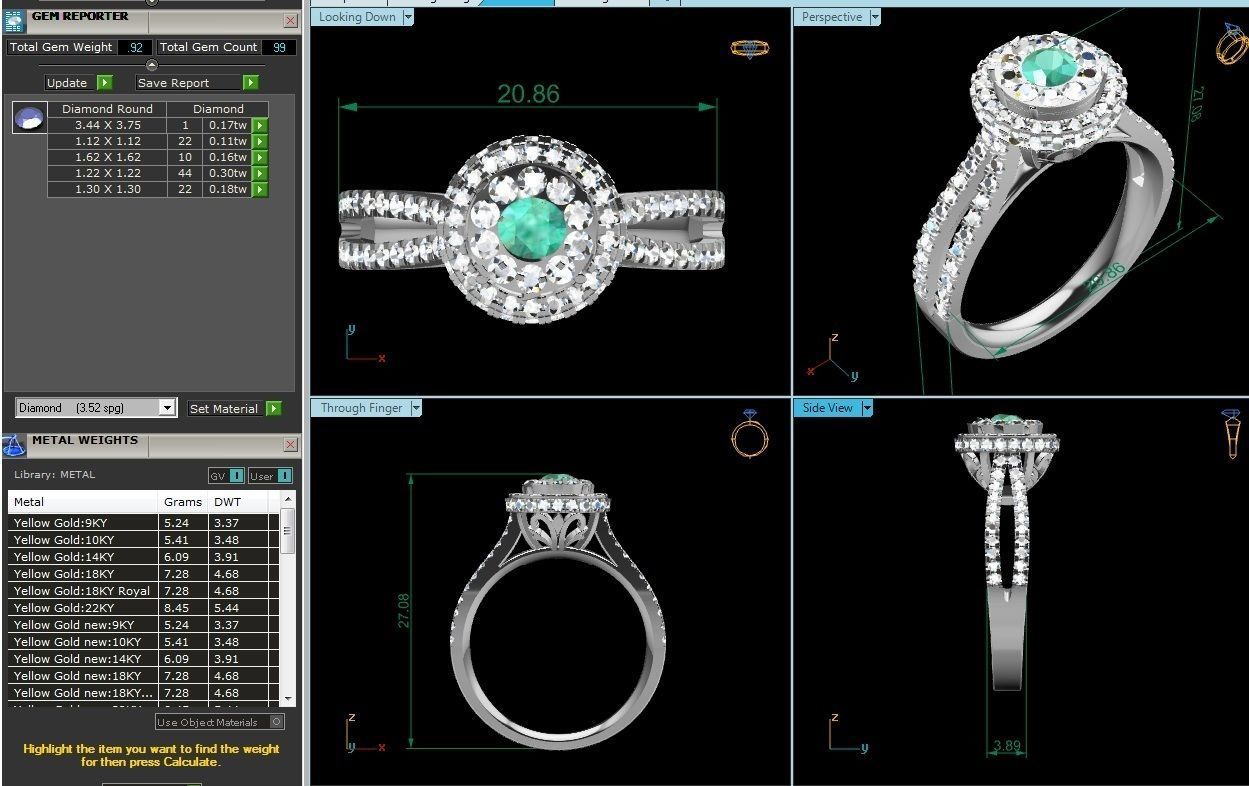Click the 20.86 dimension in Looking Down view
The image size is (1249, 786).
click(x=528, y=94)
